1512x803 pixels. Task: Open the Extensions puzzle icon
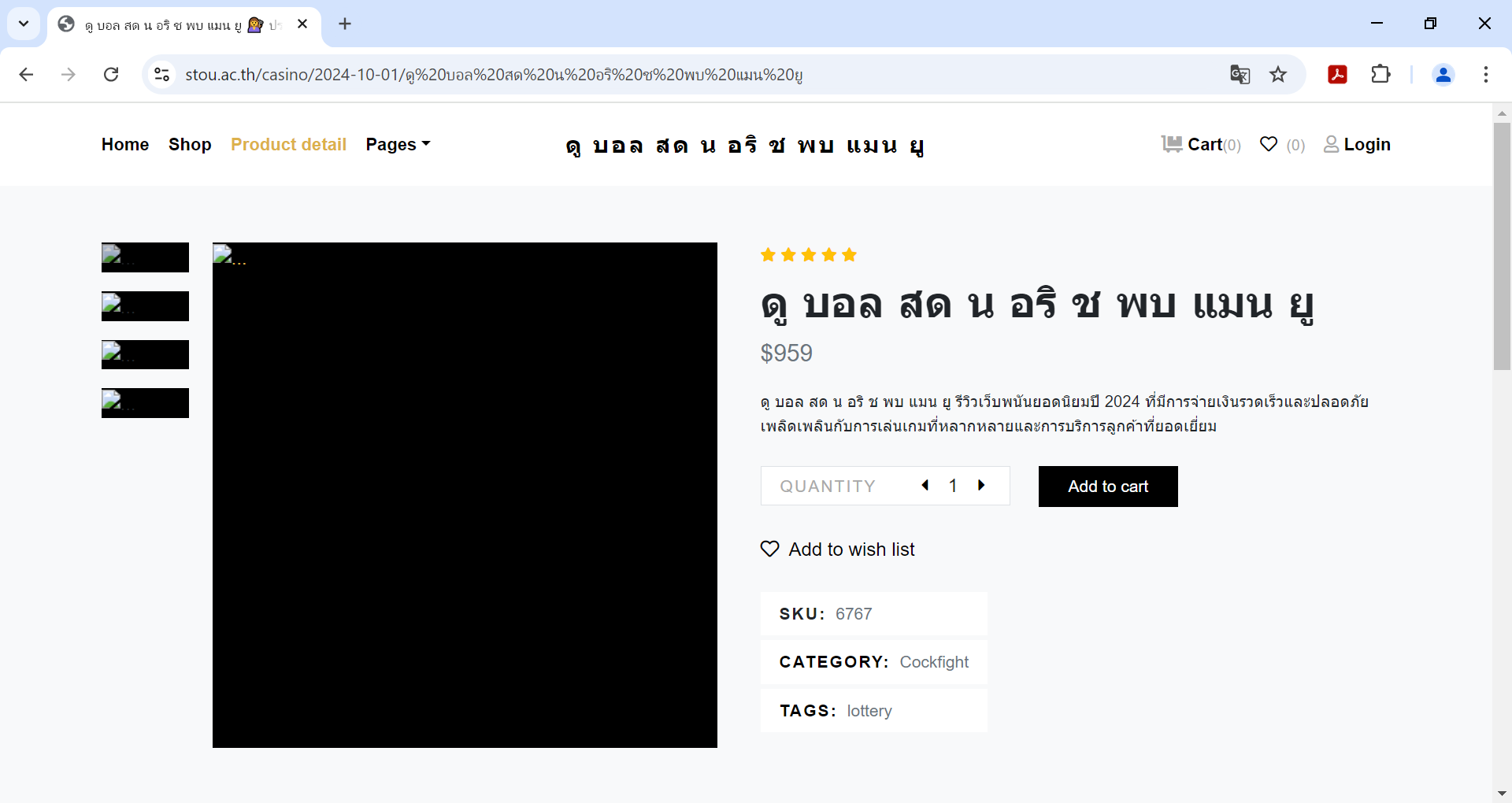click(x=1380, y=74)
